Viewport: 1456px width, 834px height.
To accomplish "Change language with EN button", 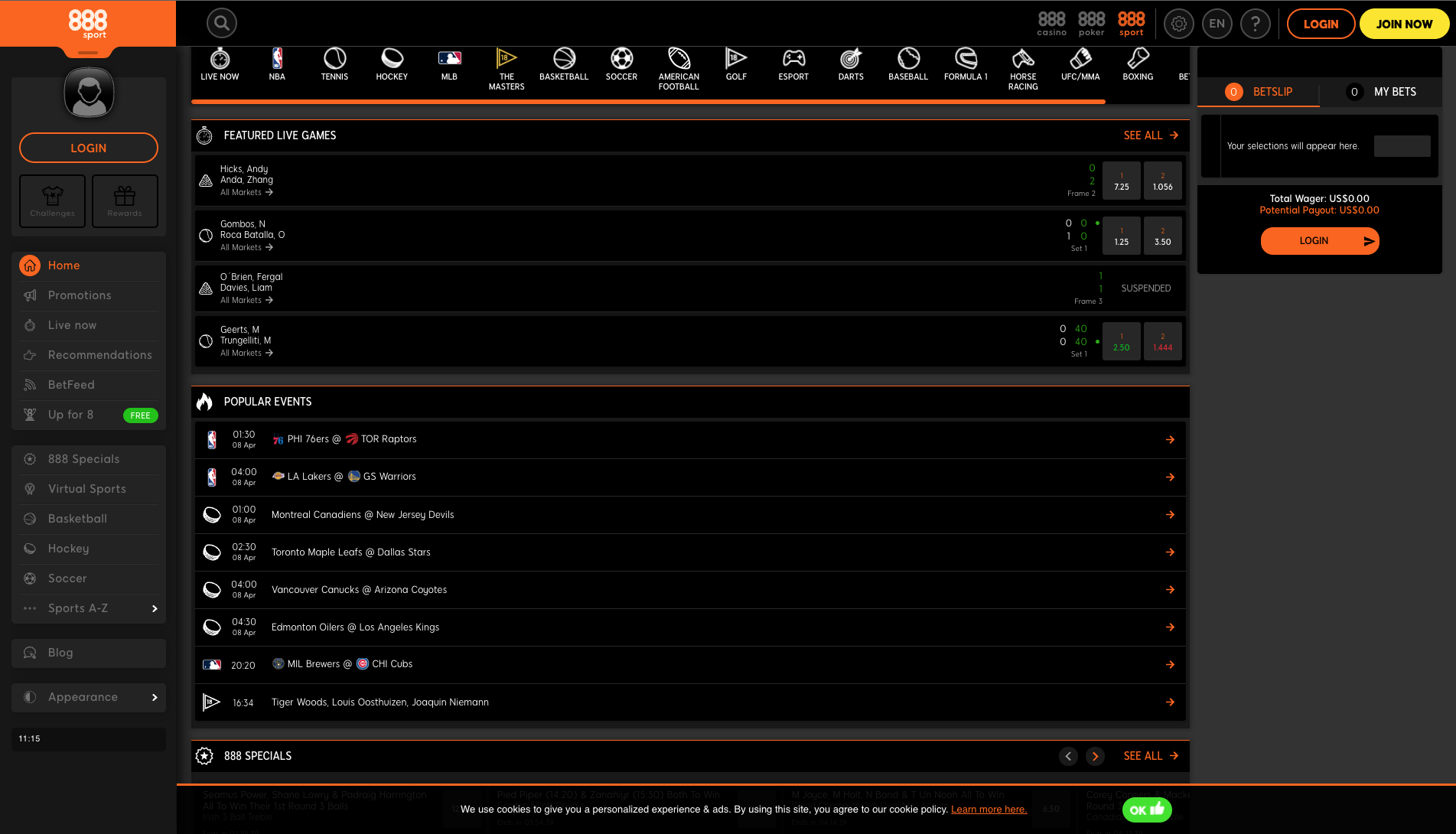I will 1217,24.
